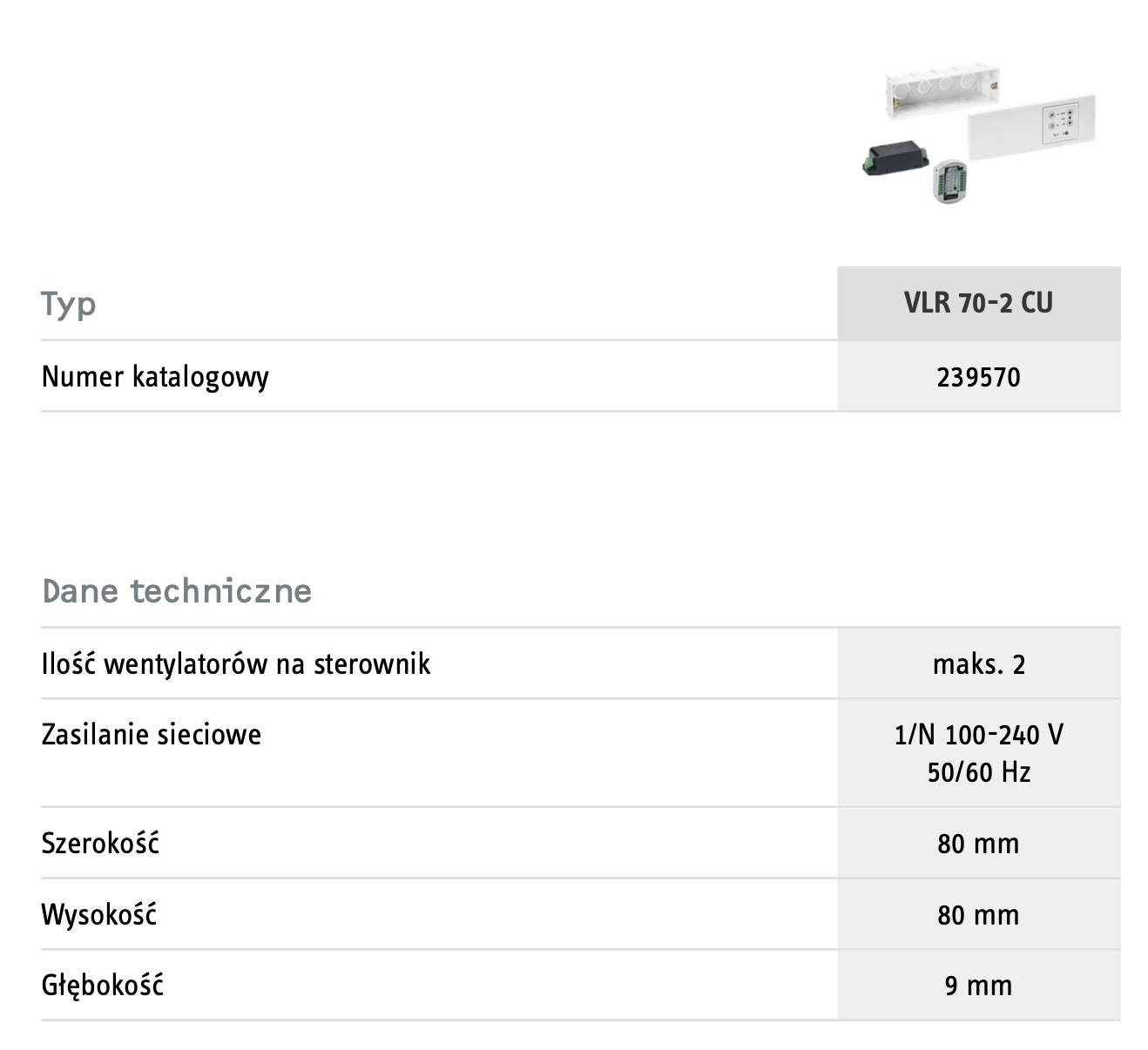Click 'Ilość wentylatorów na sterownik' label
1148x1050 pixels.
point(236,664)
